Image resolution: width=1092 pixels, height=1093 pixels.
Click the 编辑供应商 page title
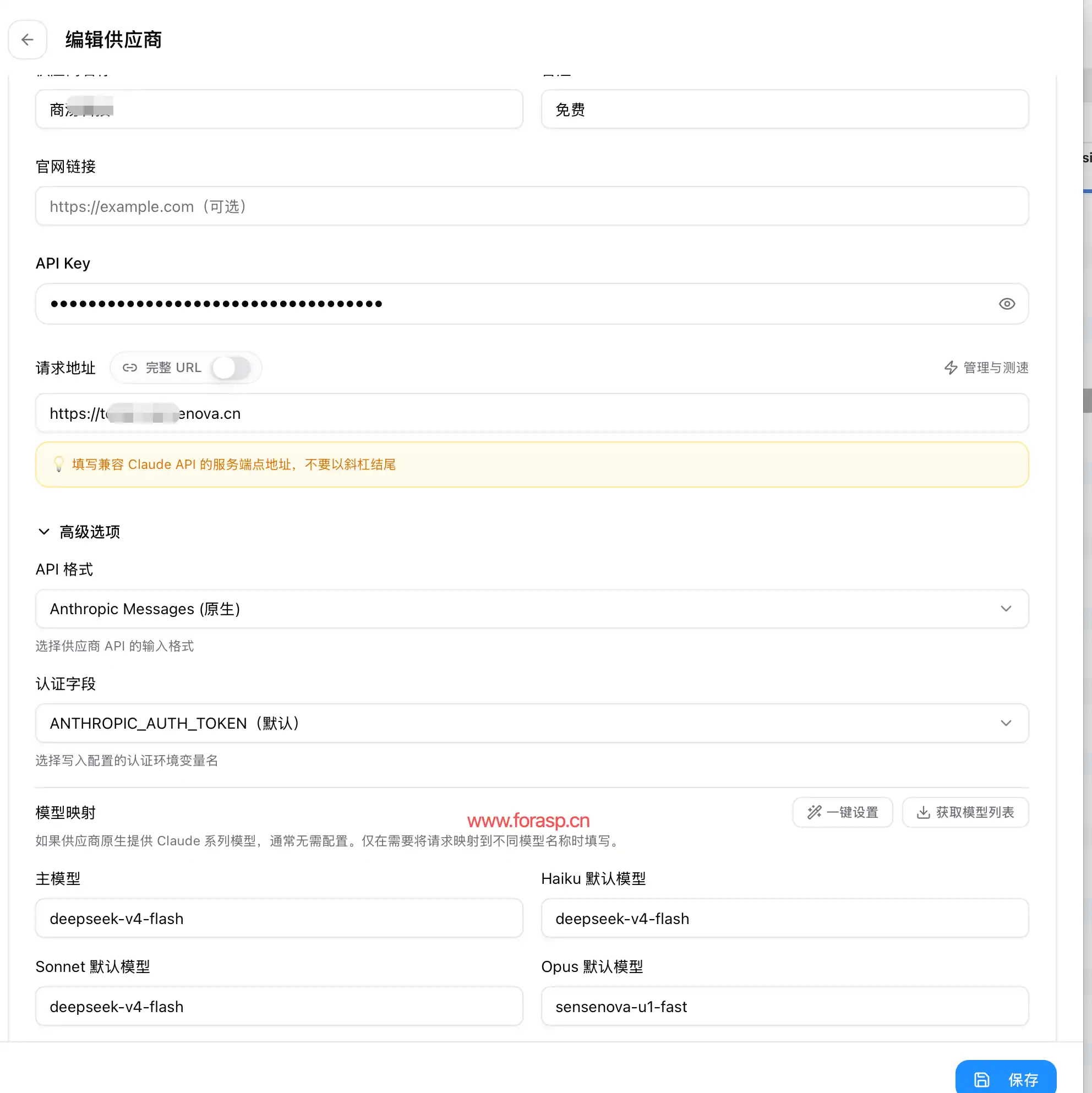point(114,40)
